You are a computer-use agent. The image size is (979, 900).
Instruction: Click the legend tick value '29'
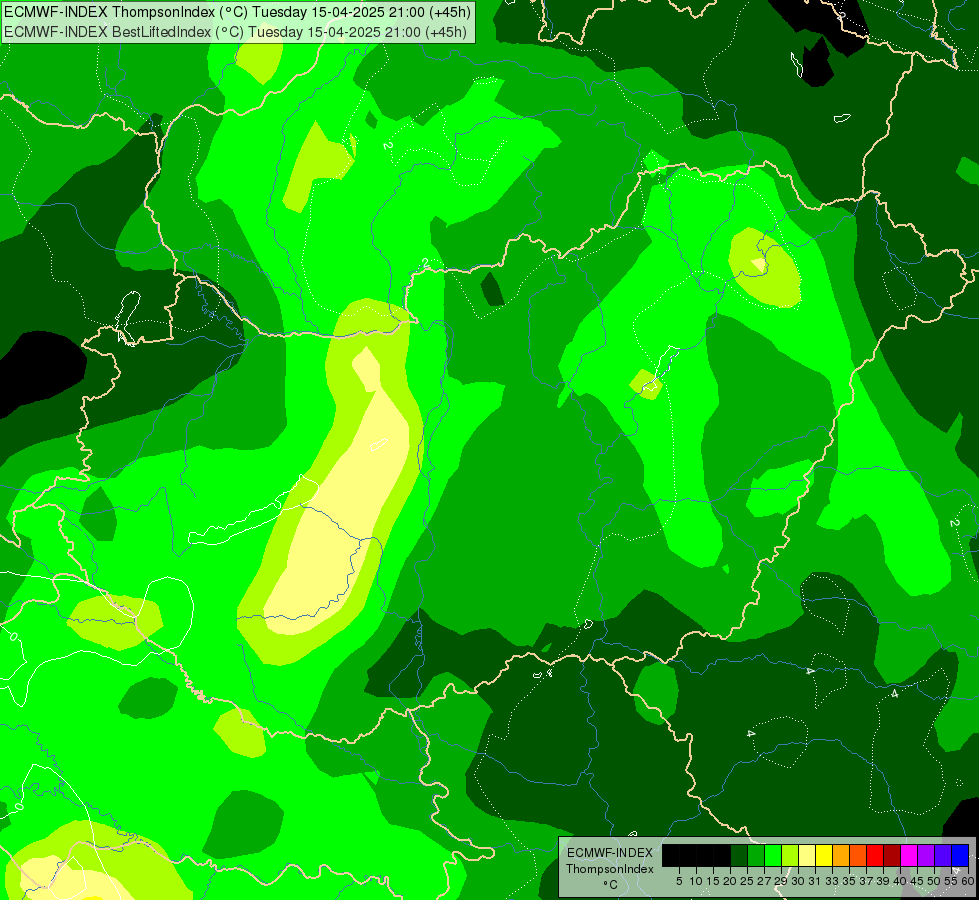(x=780, y=881)
